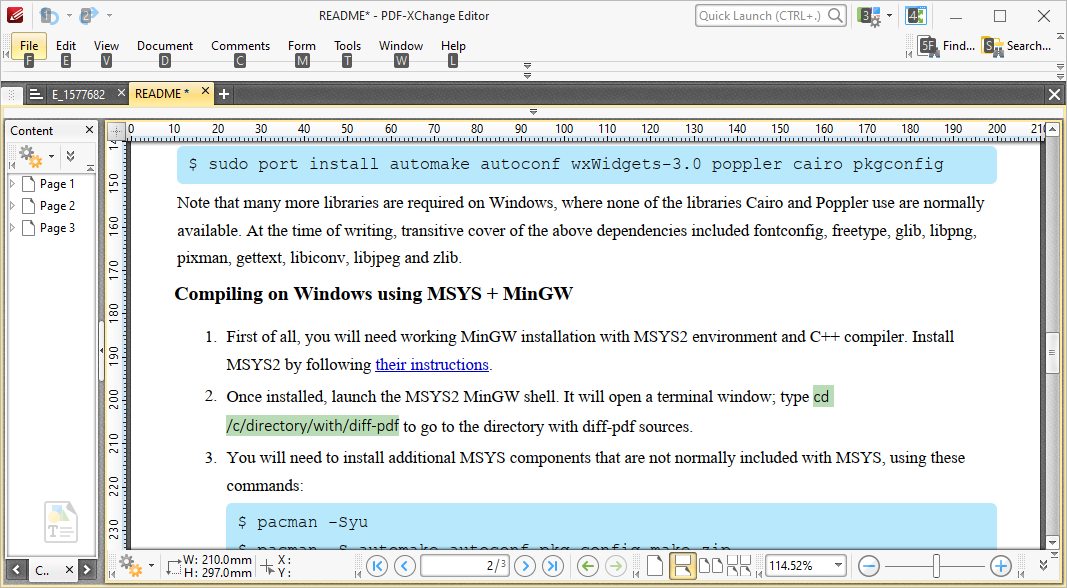Click the gear options icon in Content panel

click(28, 155)
